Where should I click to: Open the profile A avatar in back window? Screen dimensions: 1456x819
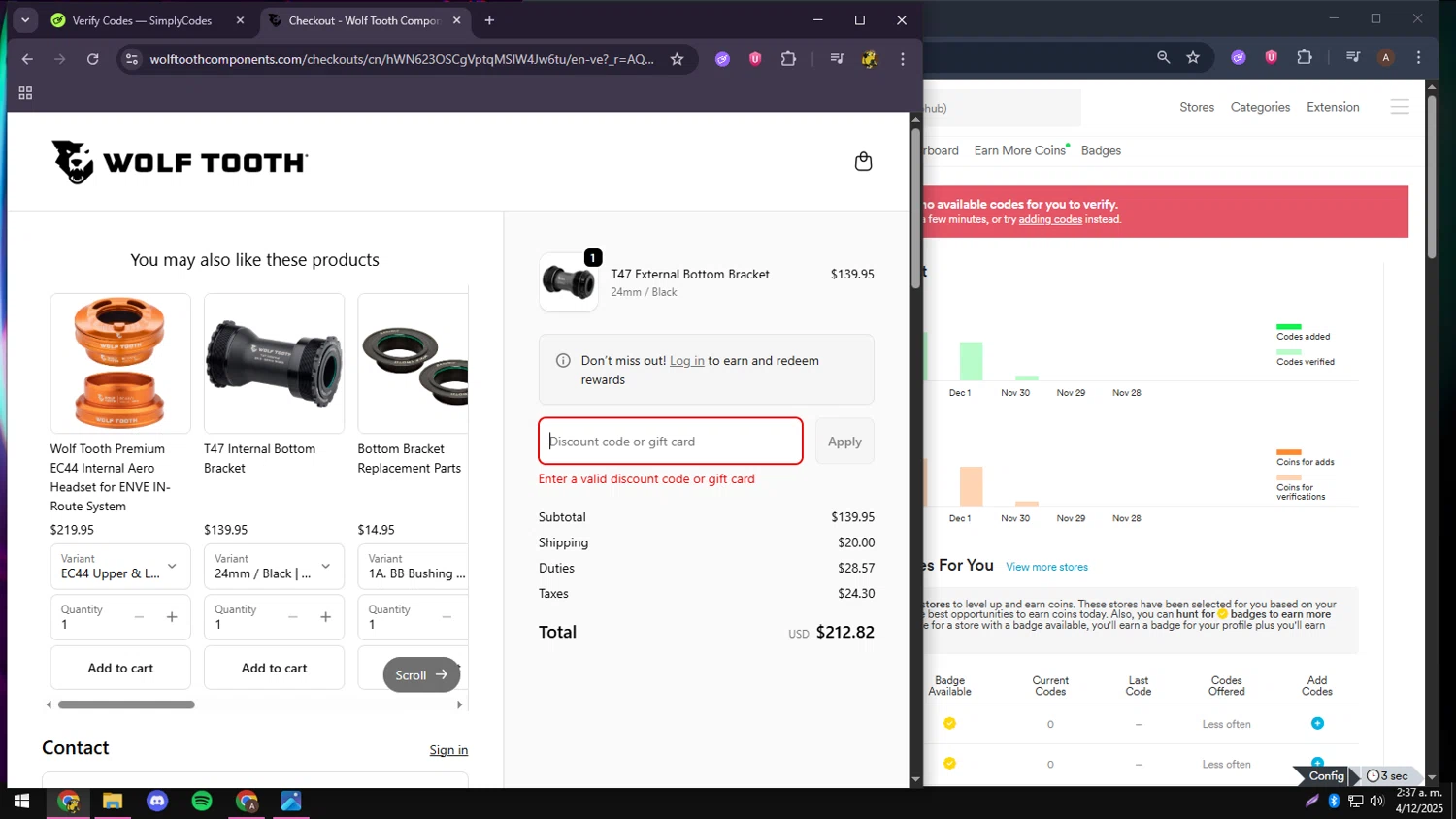pos(1386,57)
